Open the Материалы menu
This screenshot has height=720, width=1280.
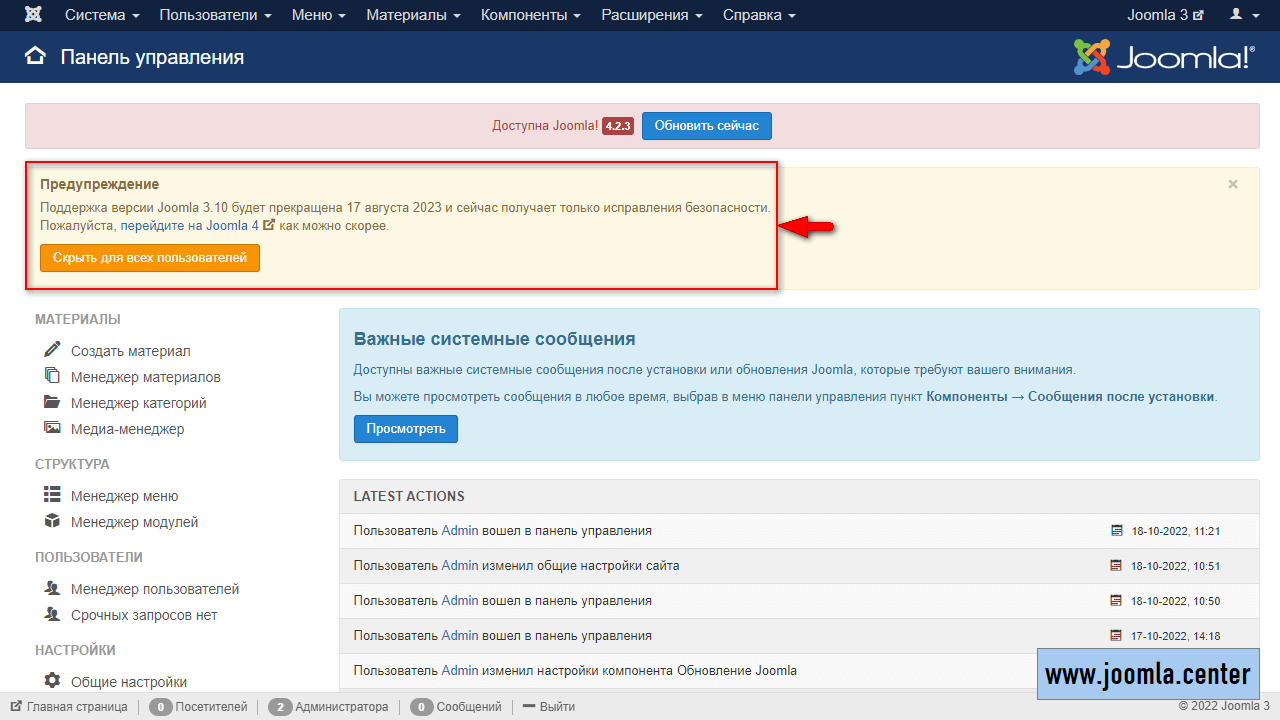pyautogui.click(x=413, y=15)
